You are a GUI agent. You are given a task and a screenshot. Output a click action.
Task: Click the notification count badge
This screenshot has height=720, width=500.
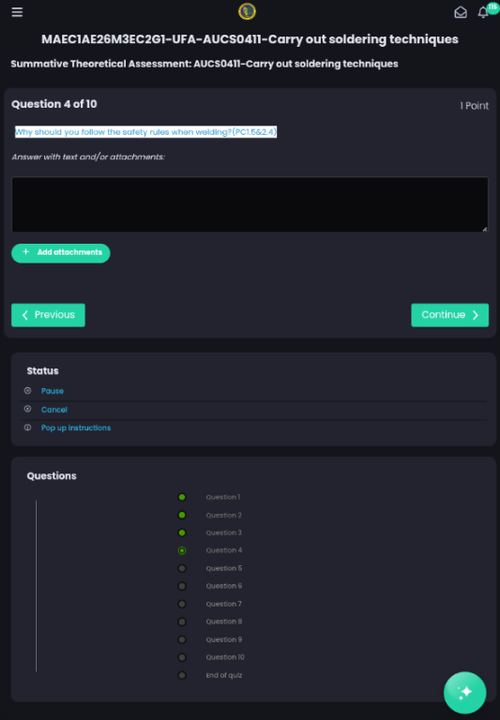(x=493, y=7)
